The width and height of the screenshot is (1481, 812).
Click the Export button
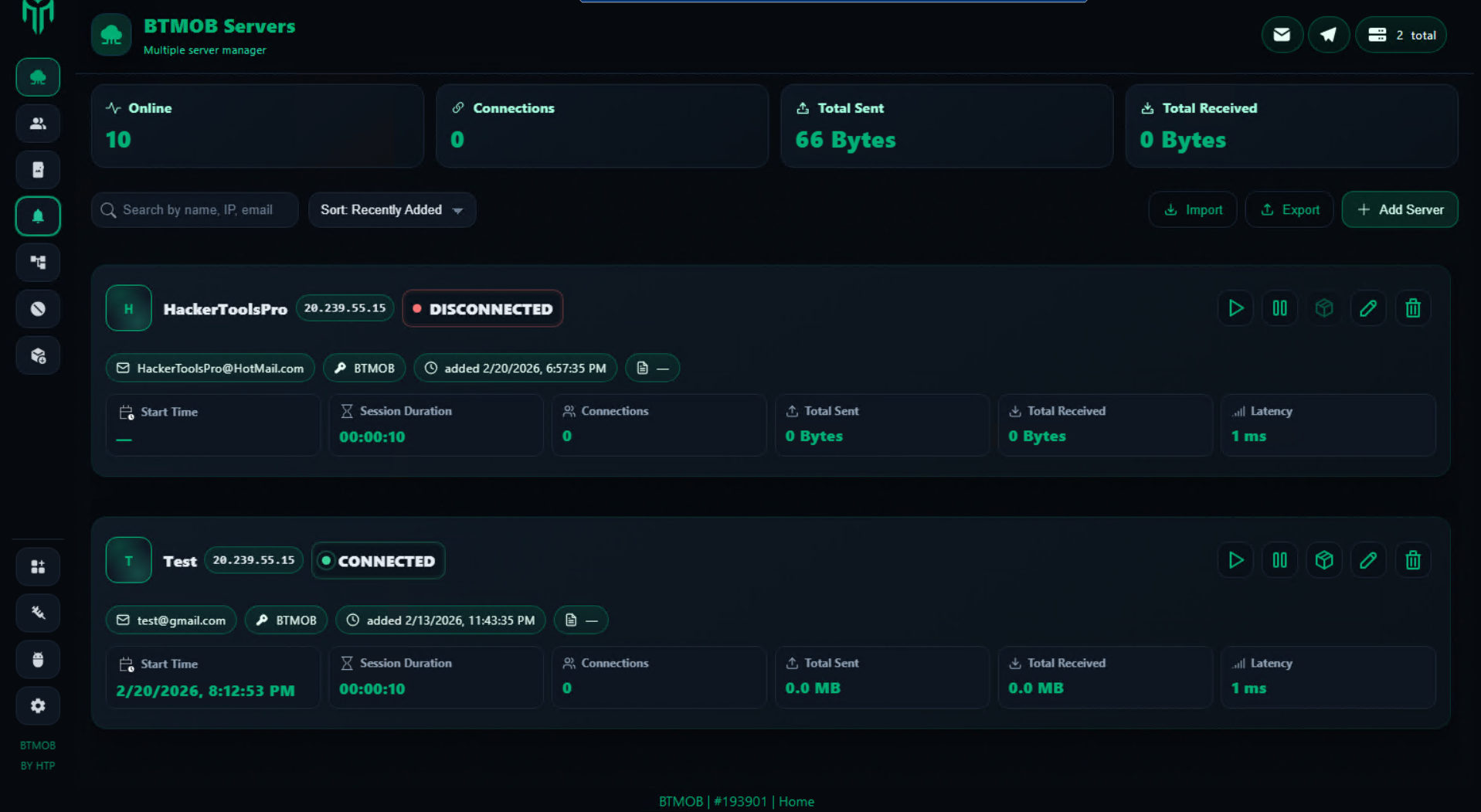(1289, 210)
